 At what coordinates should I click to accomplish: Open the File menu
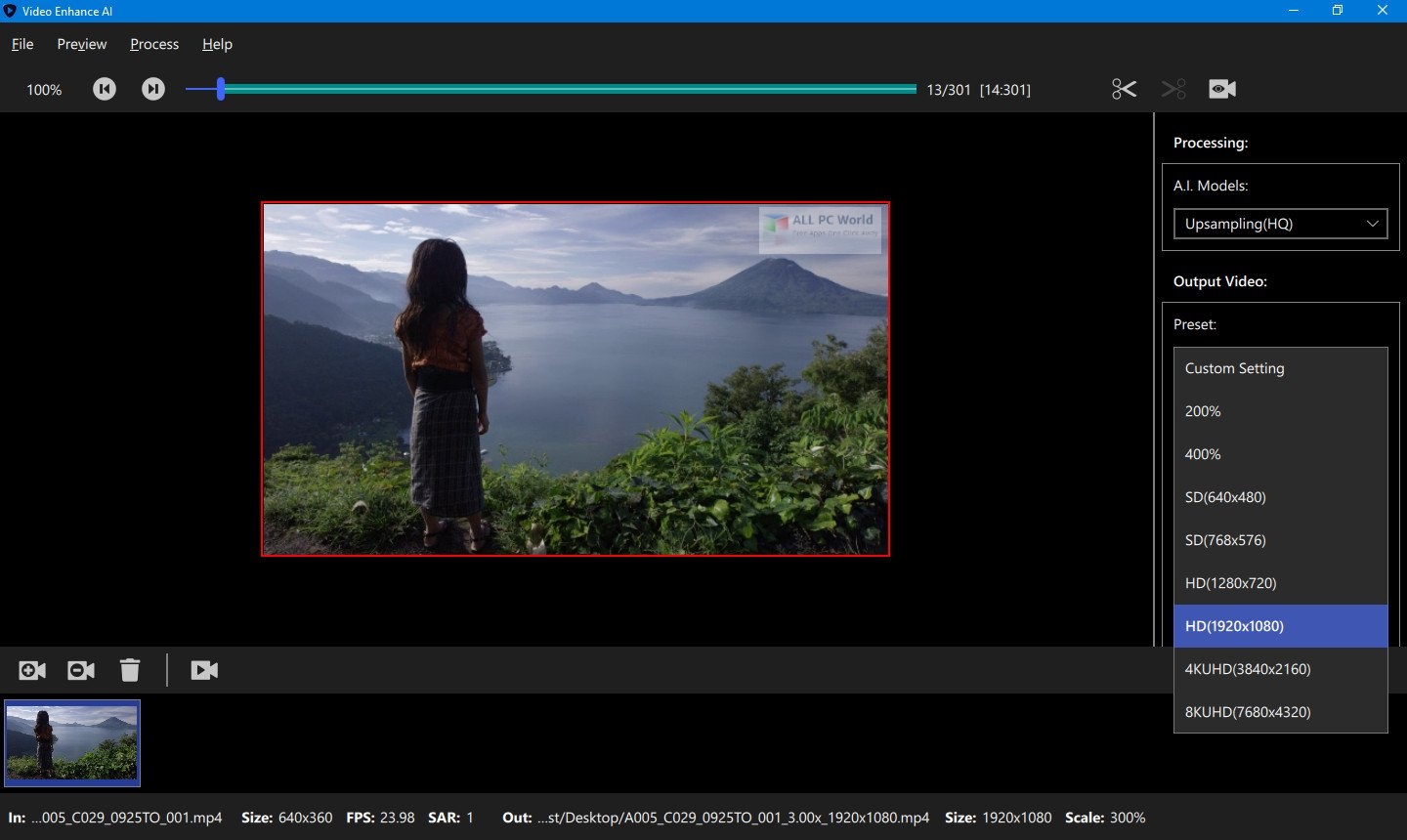click(21, 44)
